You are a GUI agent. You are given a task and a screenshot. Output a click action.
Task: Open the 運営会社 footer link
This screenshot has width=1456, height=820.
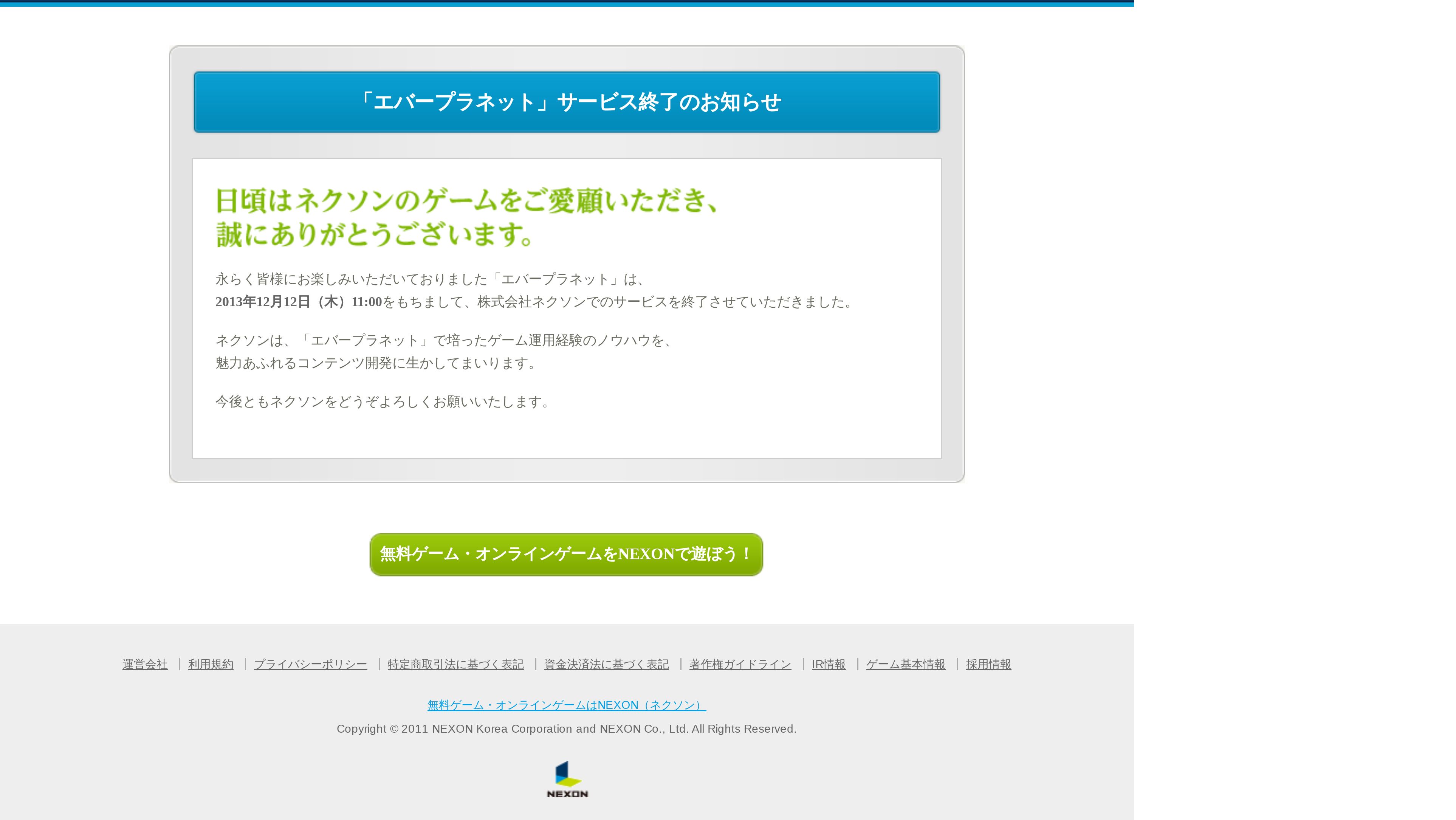(x=145, y=664)
